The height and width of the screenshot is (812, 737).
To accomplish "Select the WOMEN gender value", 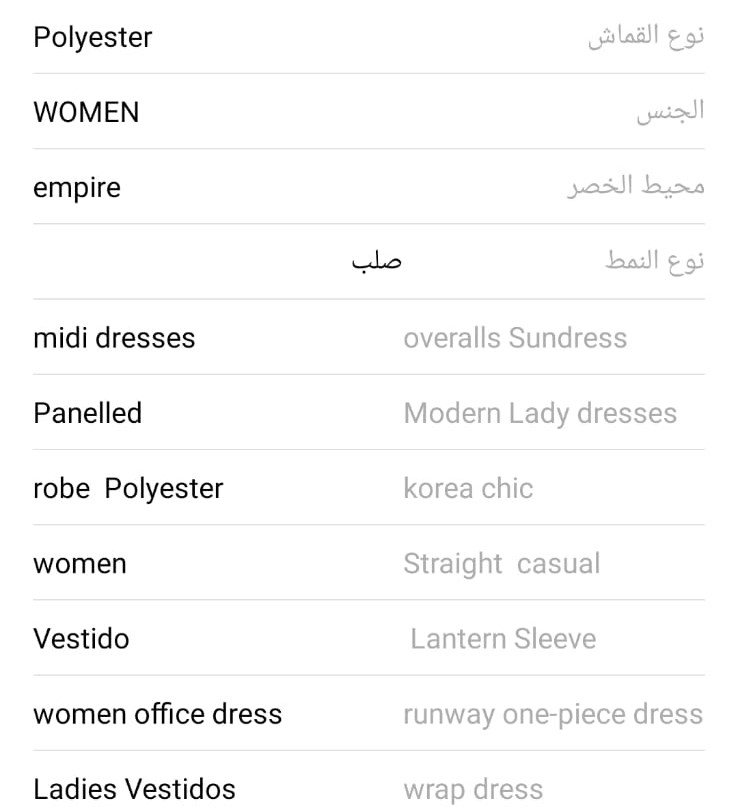I will pos(86,113).
